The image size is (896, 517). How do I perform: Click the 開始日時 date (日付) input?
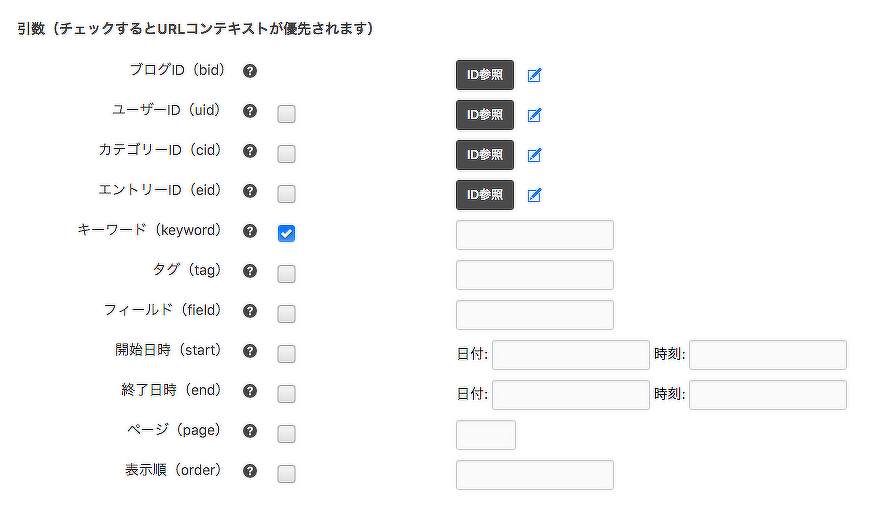(x=570, y=355)
